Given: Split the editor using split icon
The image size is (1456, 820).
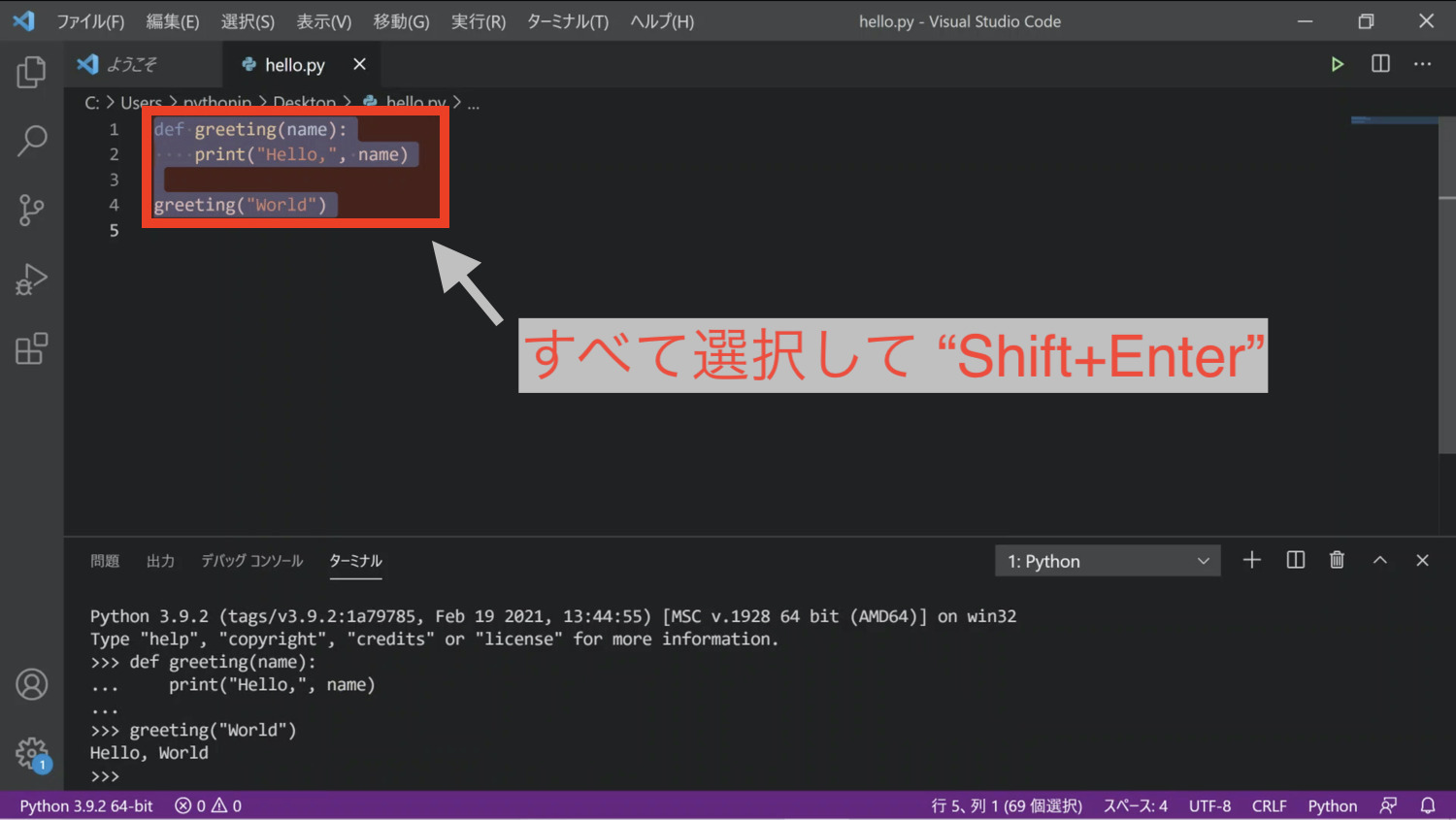Looking at the screenshot, I should click(x=1379, y=64).
